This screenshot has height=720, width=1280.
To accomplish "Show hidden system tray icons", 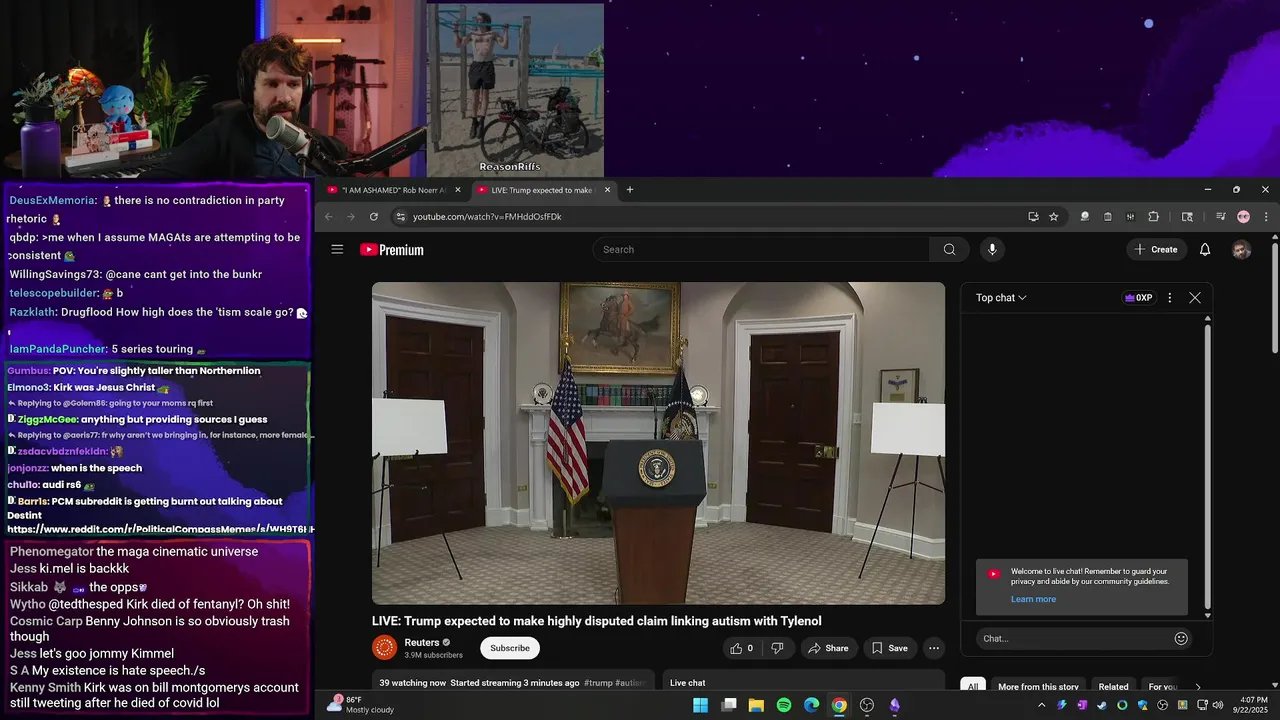I will click(x=1041, y=705).
